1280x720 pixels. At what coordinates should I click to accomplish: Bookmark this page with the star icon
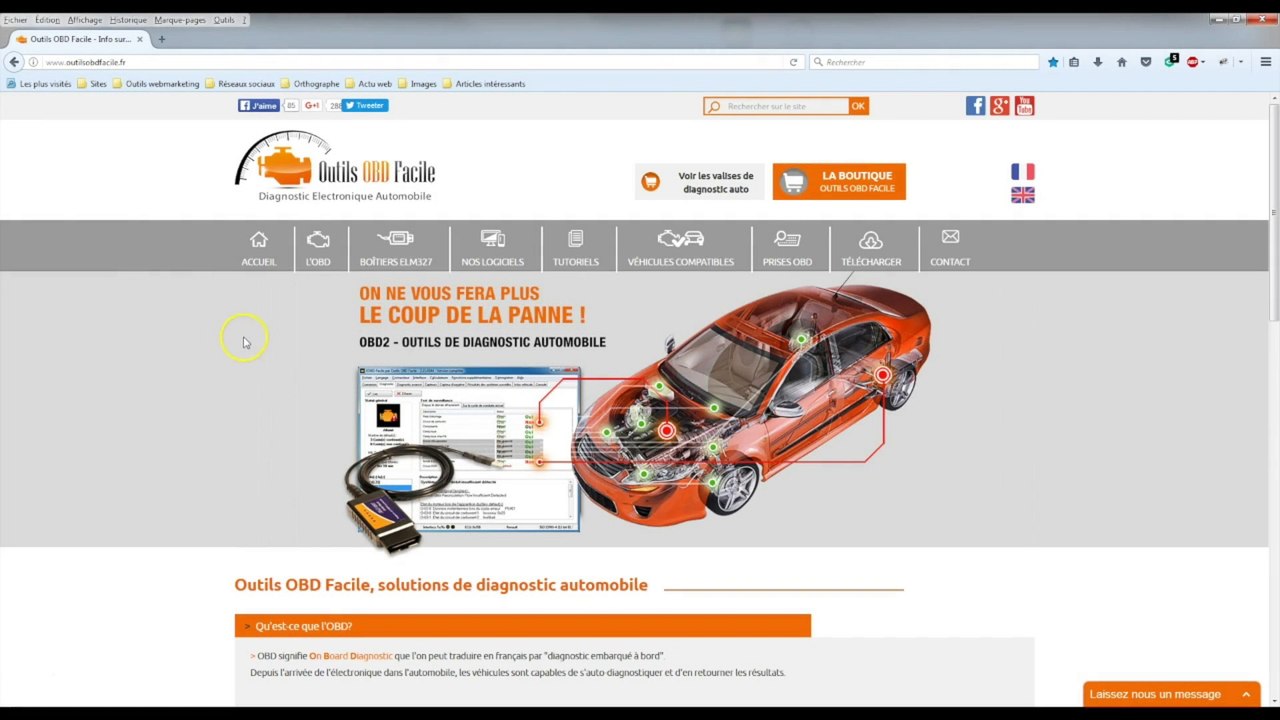click(1053, 62)
